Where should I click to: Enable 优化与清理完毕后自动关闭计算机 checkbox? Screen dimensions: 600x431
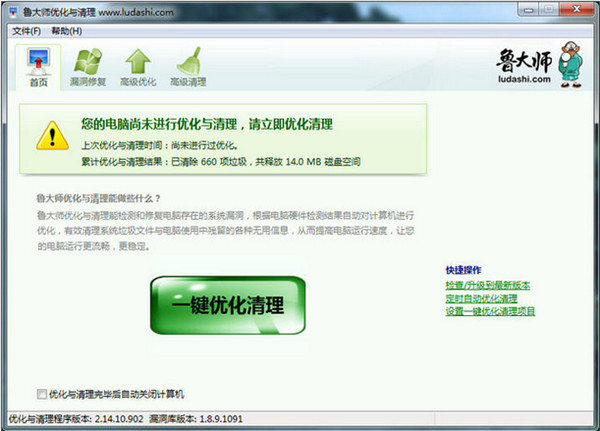coord(42,394)
